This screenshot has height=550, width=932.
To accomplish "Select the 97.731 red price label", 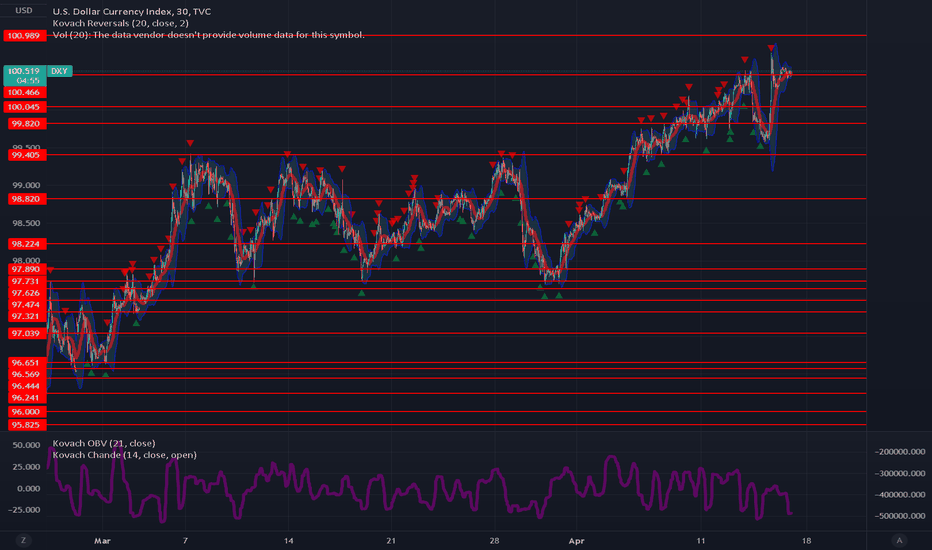I will (x=26, y=281).
